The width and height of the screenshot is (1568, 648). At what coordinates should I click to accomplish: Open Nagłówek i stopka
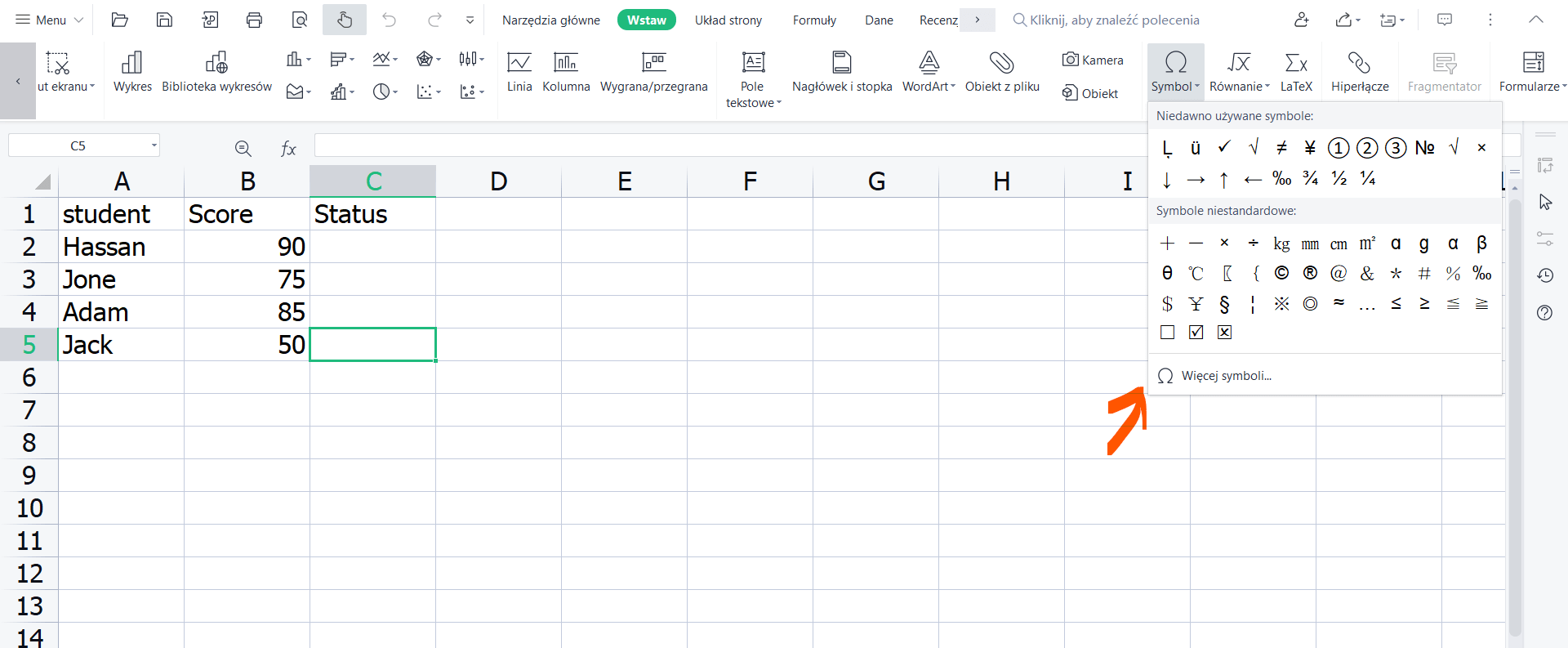pos(842,71)
